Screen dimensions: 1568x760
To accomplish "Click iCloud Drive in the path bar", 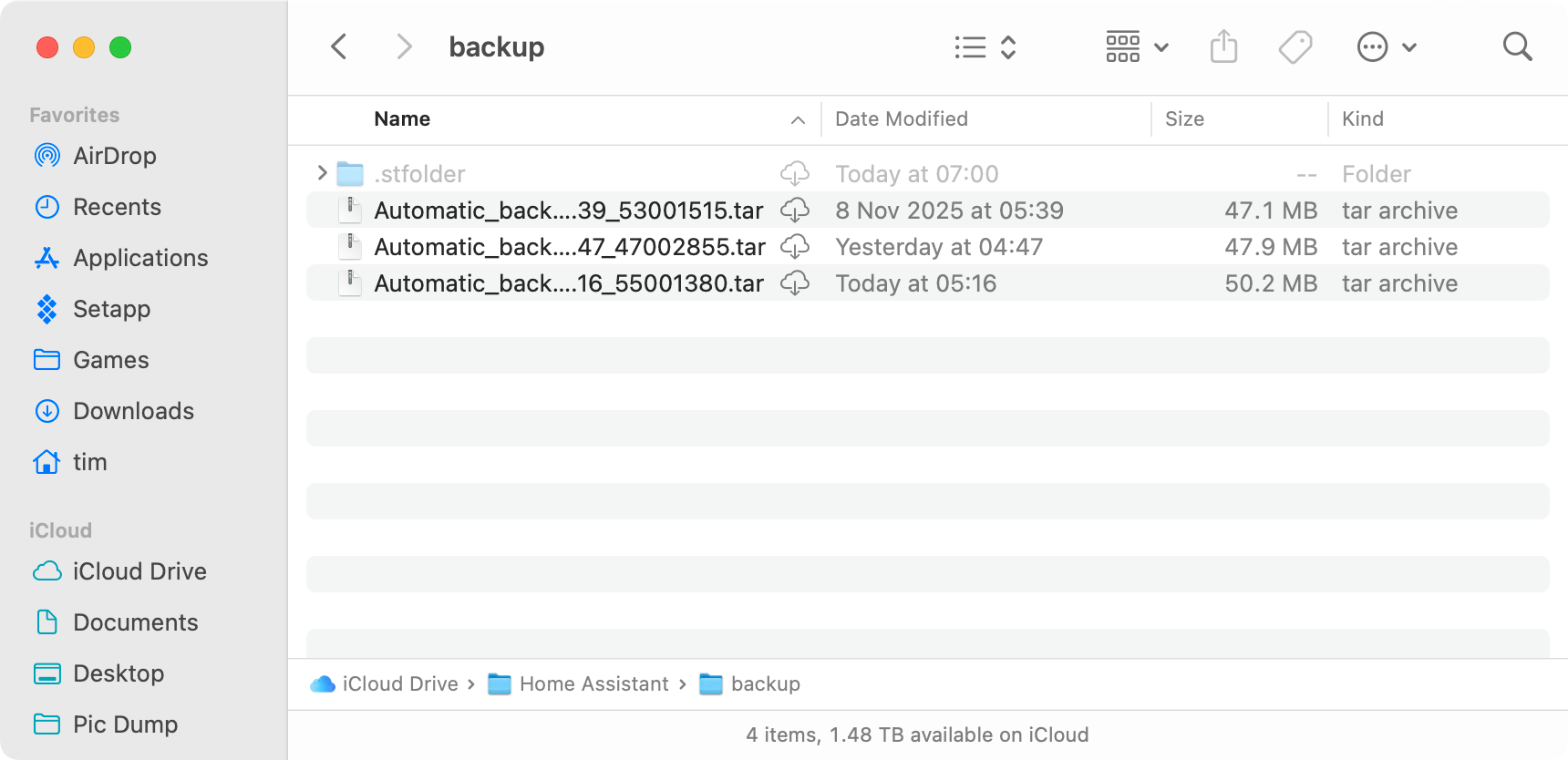I will click(x=399, y=684).
